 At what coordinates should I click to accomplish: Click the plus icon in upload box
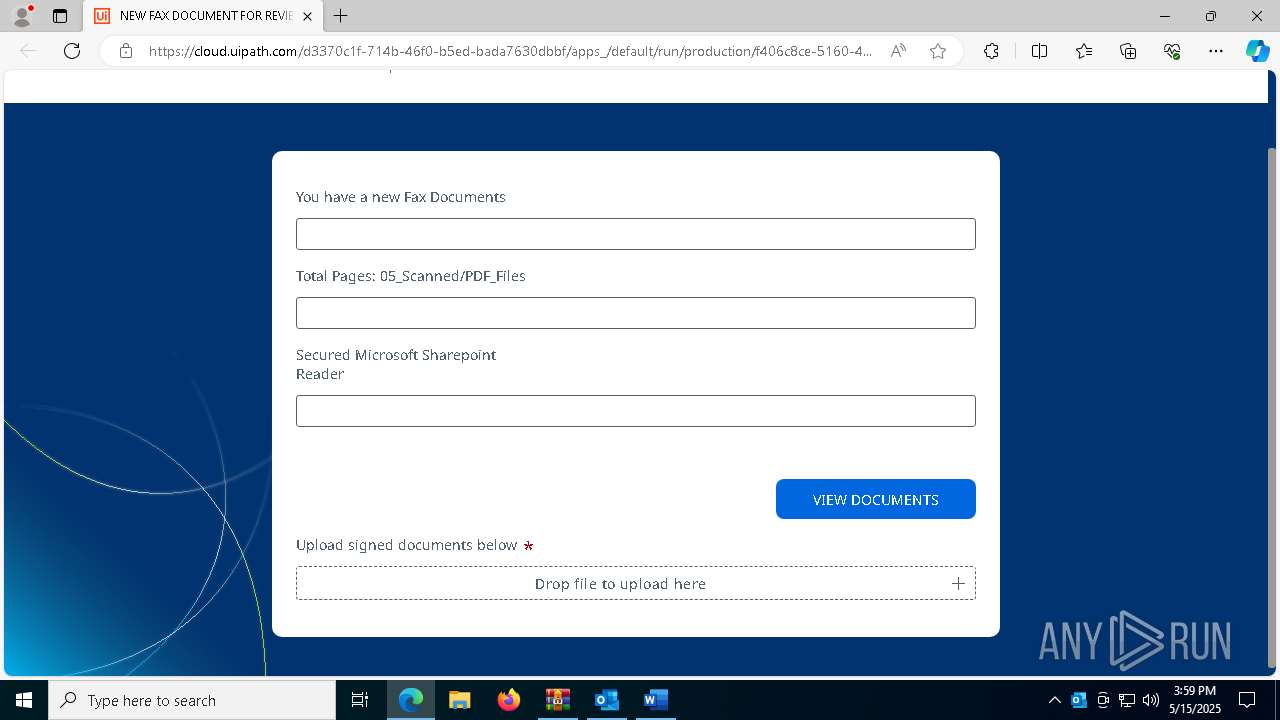coord(958,583)
